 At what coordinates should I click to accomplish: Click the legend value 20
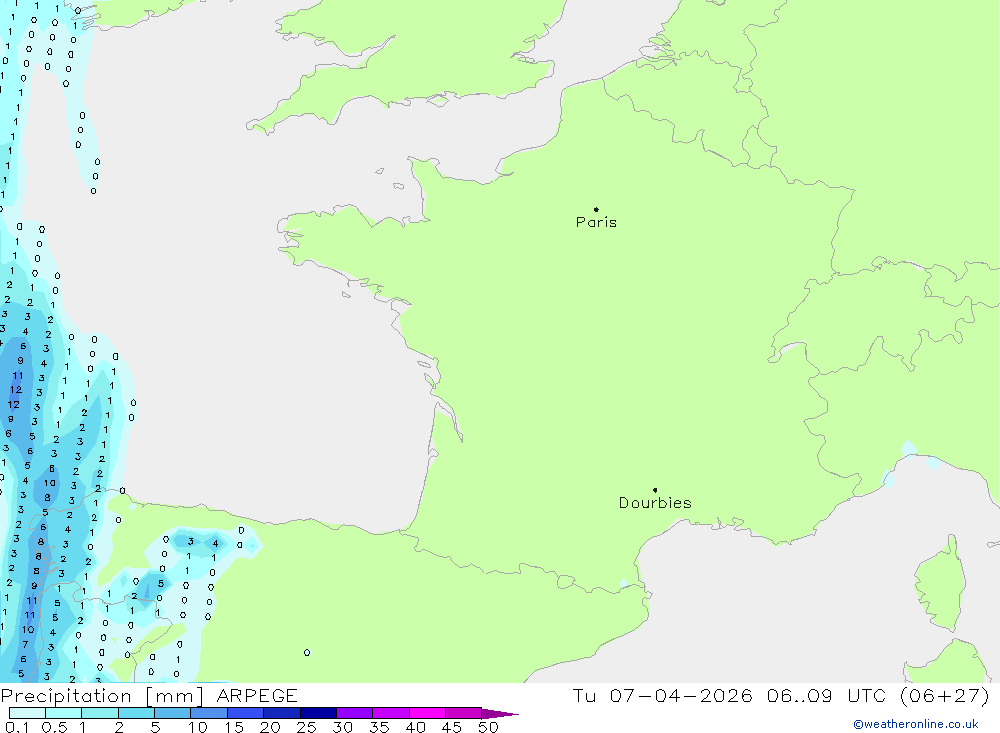click(270, 727)
